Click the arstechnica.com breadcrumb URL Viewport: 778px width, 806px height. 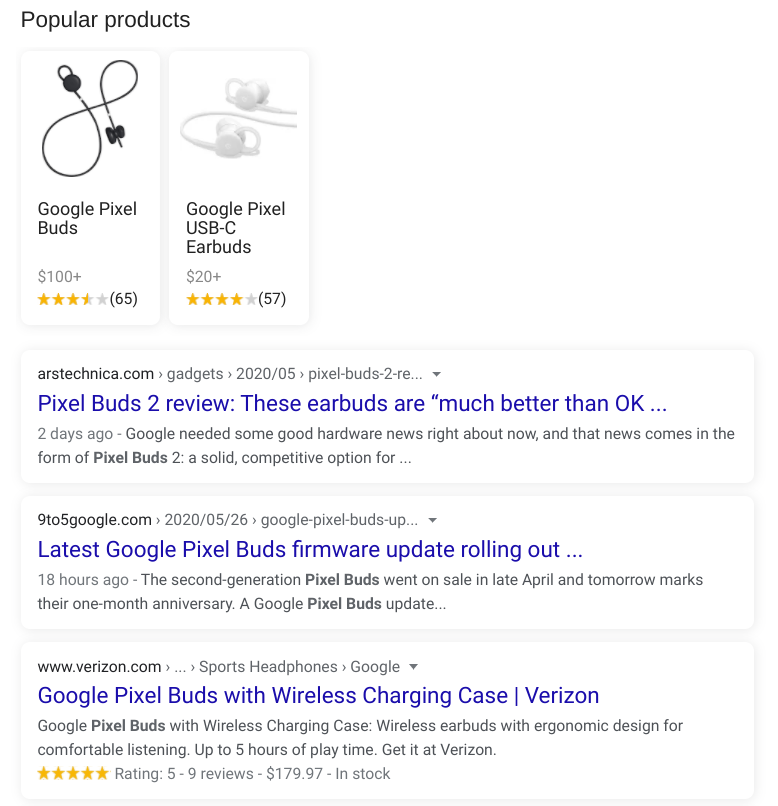pos(230,374)
